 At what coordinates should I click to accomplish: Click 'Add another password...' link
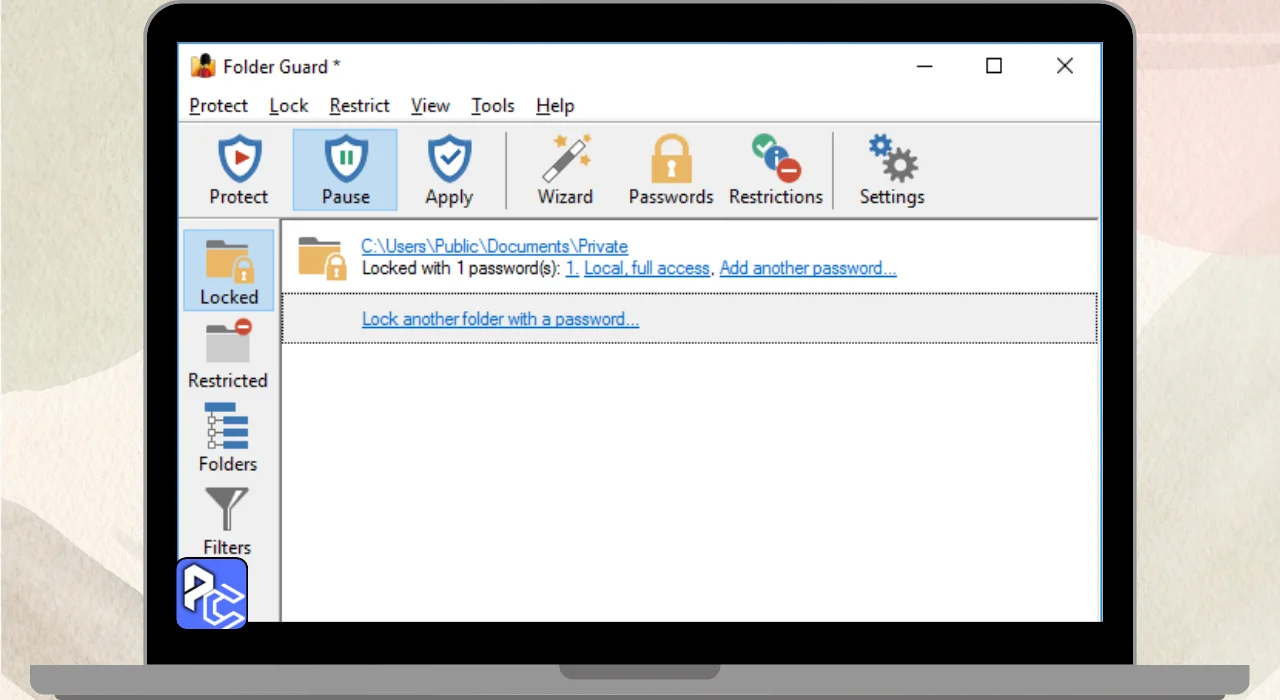[808, 268]
